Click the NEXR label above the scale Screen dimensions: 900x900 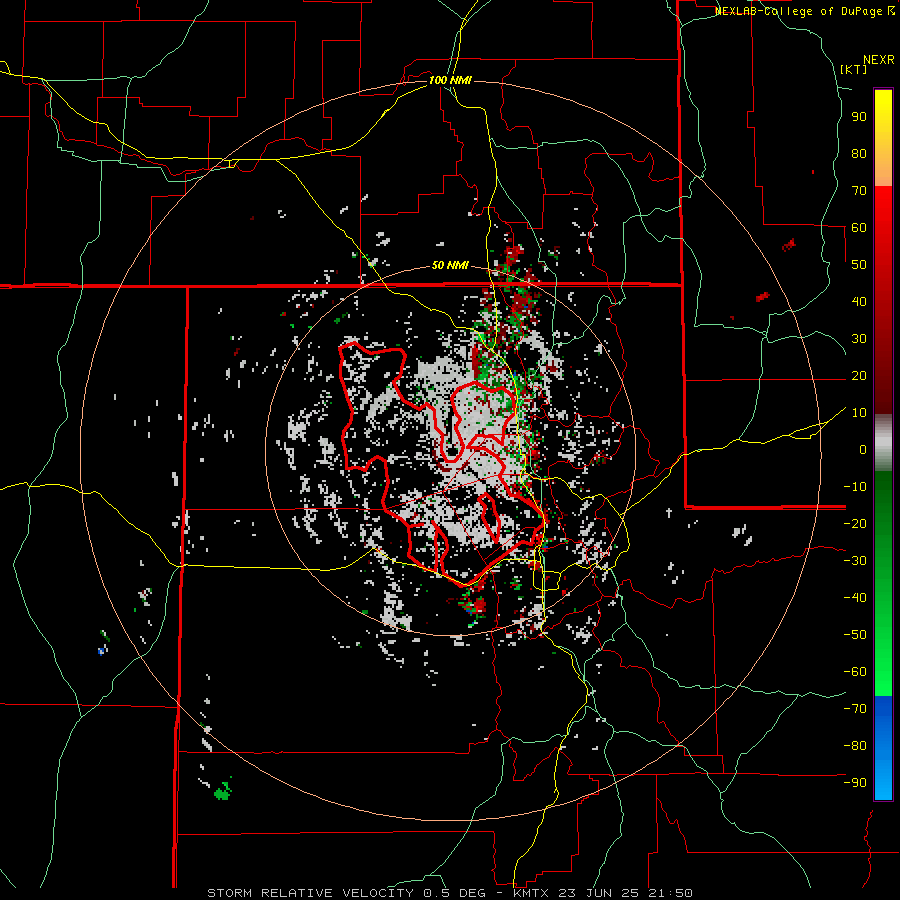pyautogui.click(x=879, y=60)
